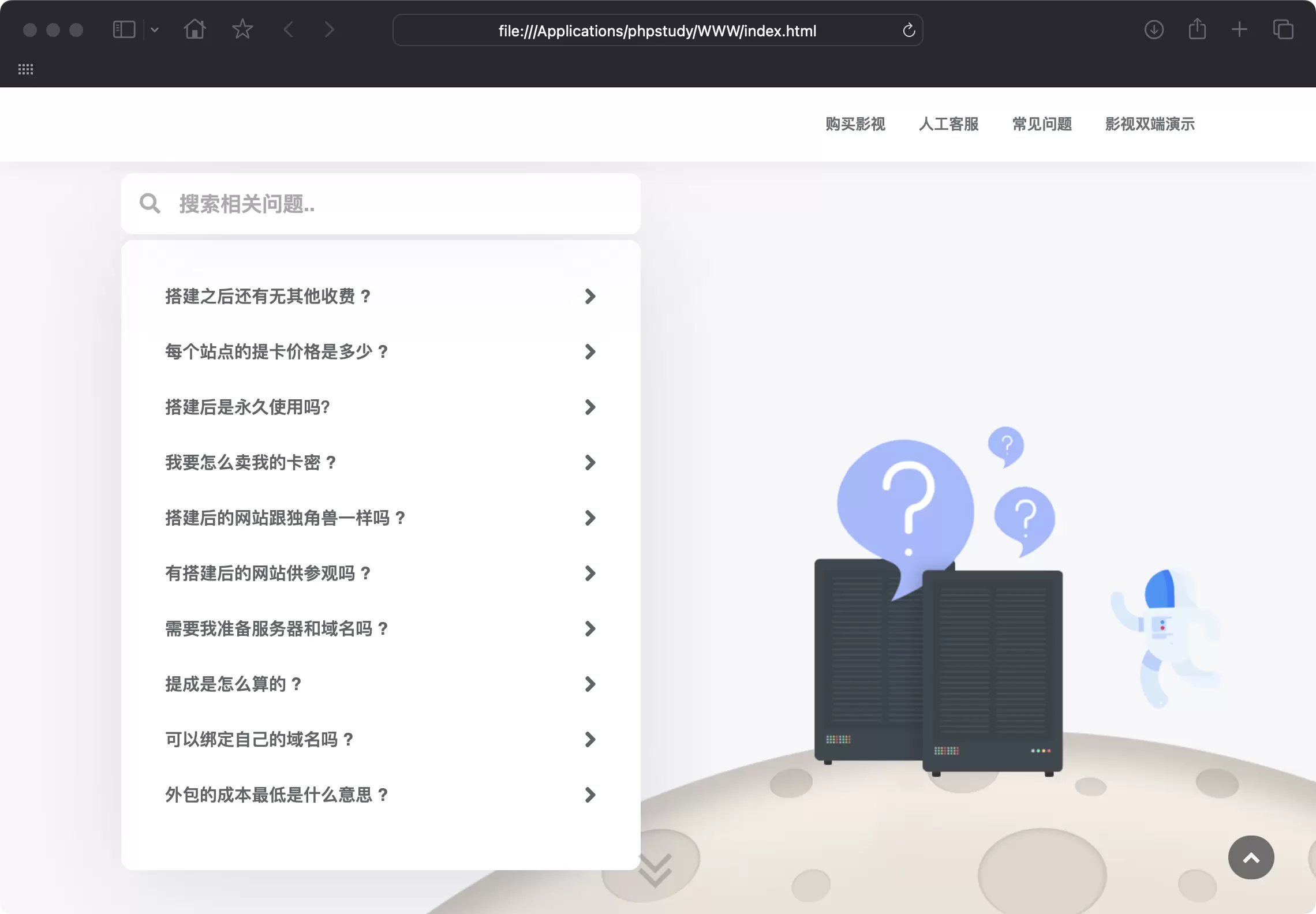Select text 需要我准备服务器和域名吗？

pos(277,629)
